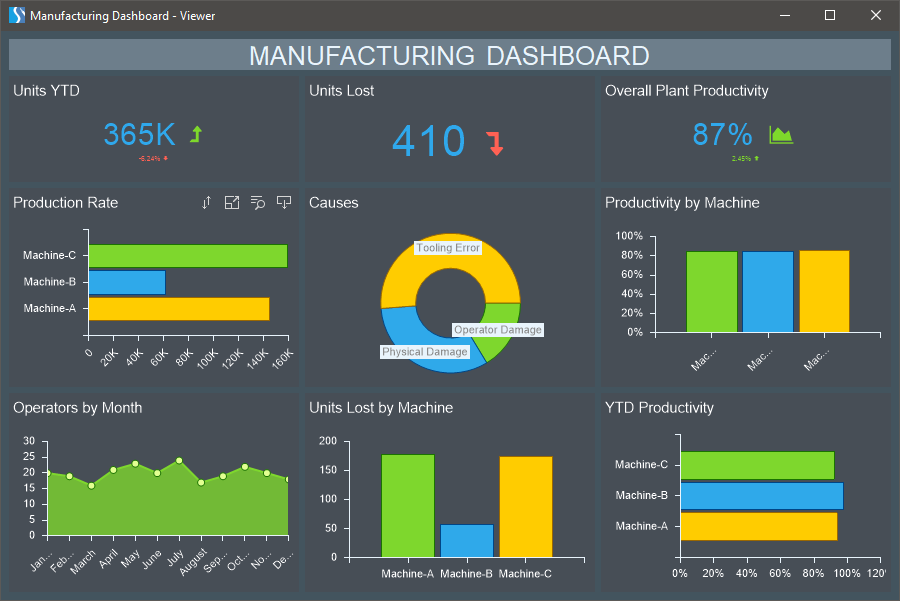Click the green up arrow beside 365K
Viewport: 900px width, 601px height.
click(196, 134)
